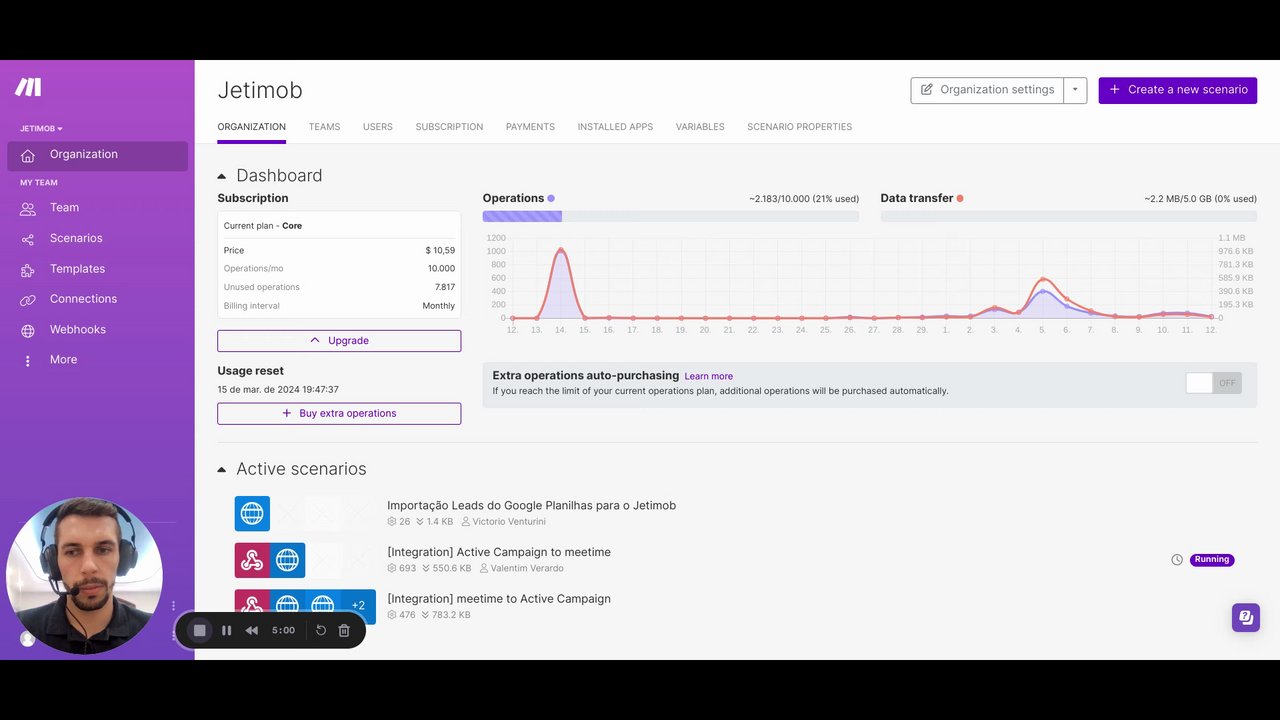Toggle extra operations auto-purchasing switch
1280x720 pixels.
tap(1213, 383)
